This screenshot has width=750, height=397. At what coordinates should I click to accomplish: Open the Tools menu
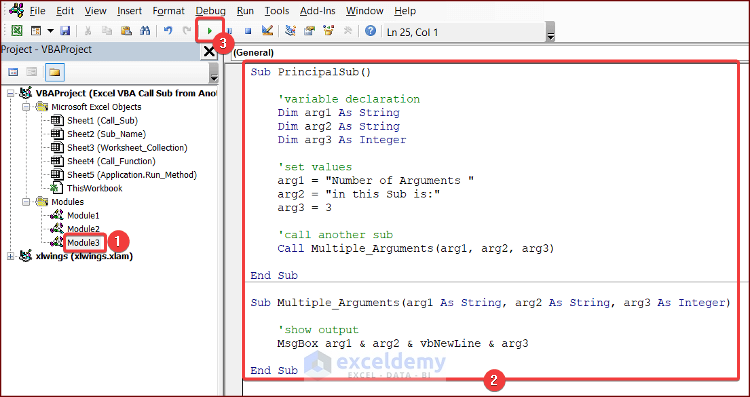(277, 11)
